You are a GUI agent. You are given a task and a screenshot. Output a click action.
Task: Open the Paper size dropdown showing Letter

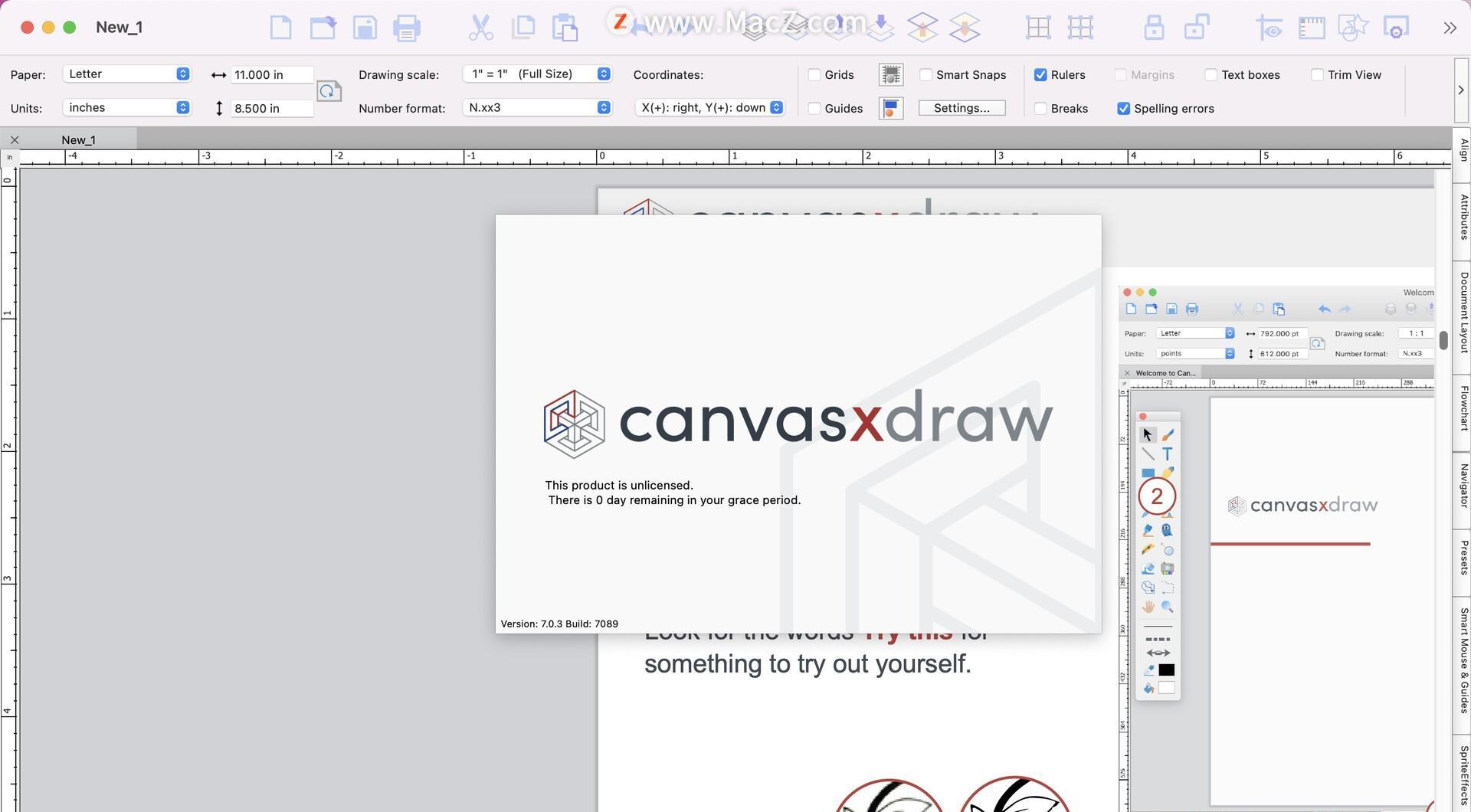point(126,74)
